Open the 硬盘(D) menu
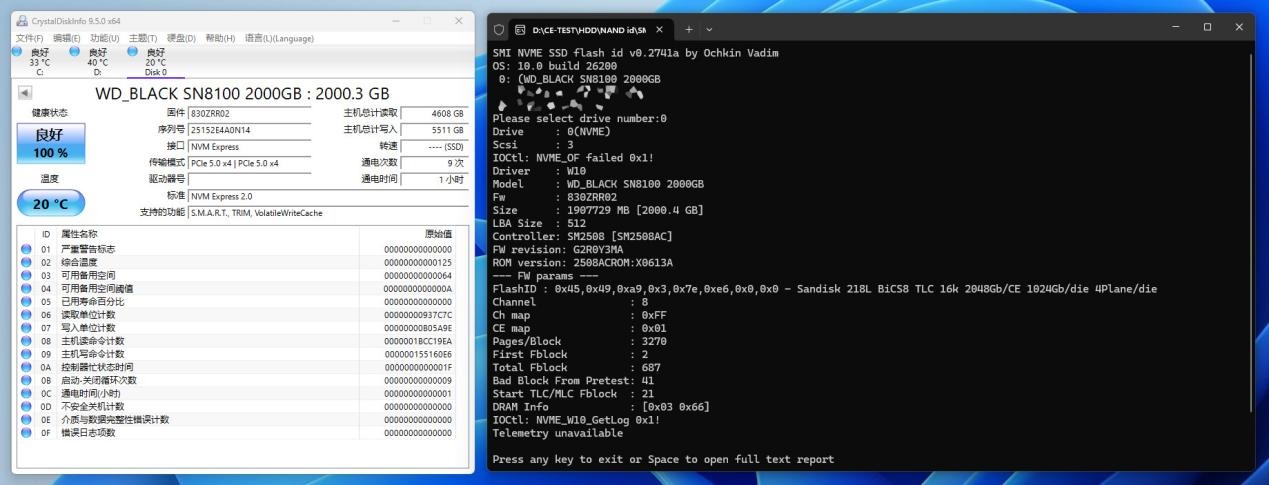This screenshot has width=1269, height=485. (x=182, y=38)
